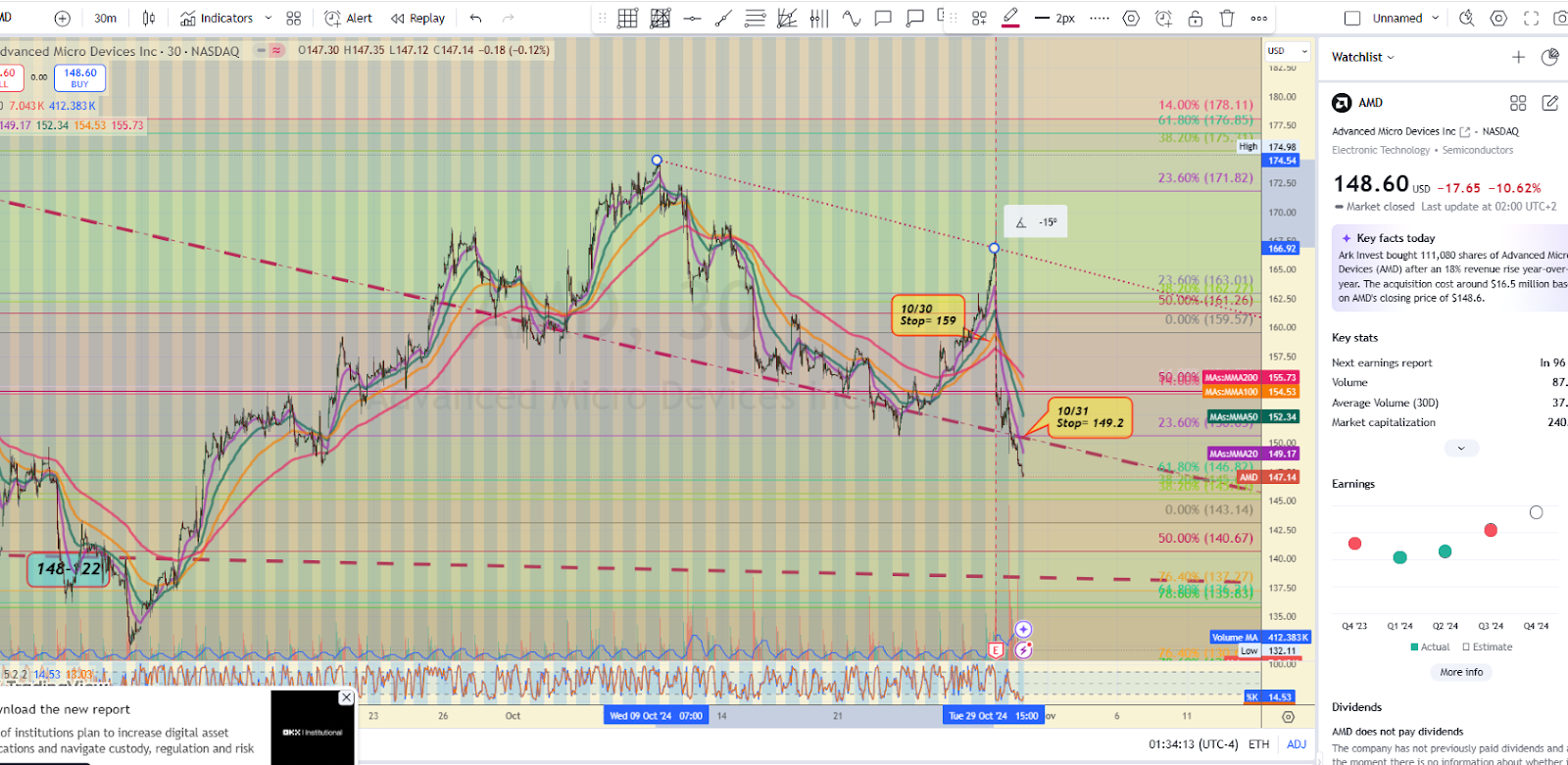The width and height of the screenshot is (1568, 765).
Task: Select the callout annotation tool
Action: tap(915, 18)
